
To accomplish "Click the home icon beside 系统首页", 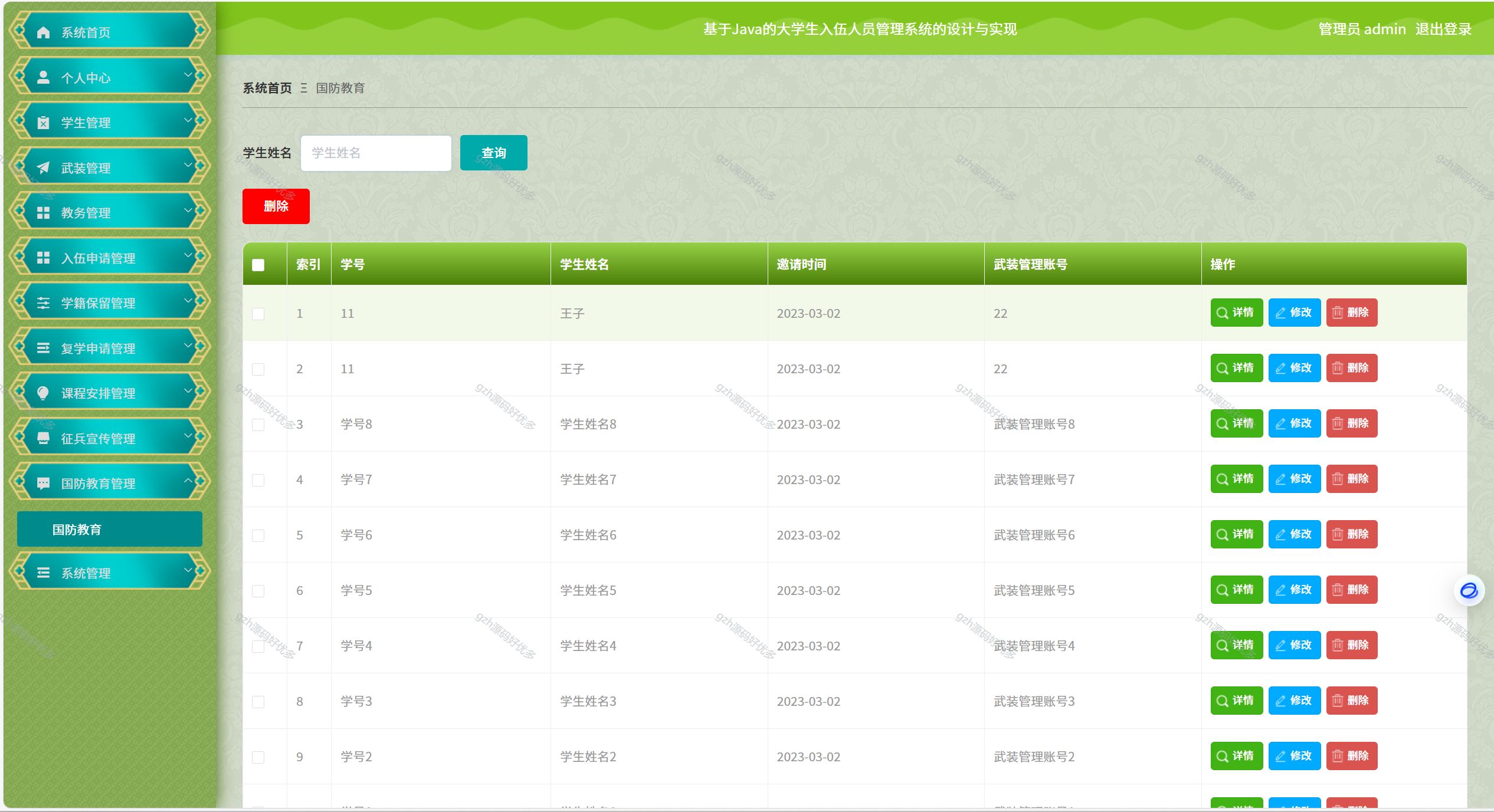I will tap(43, 32).
